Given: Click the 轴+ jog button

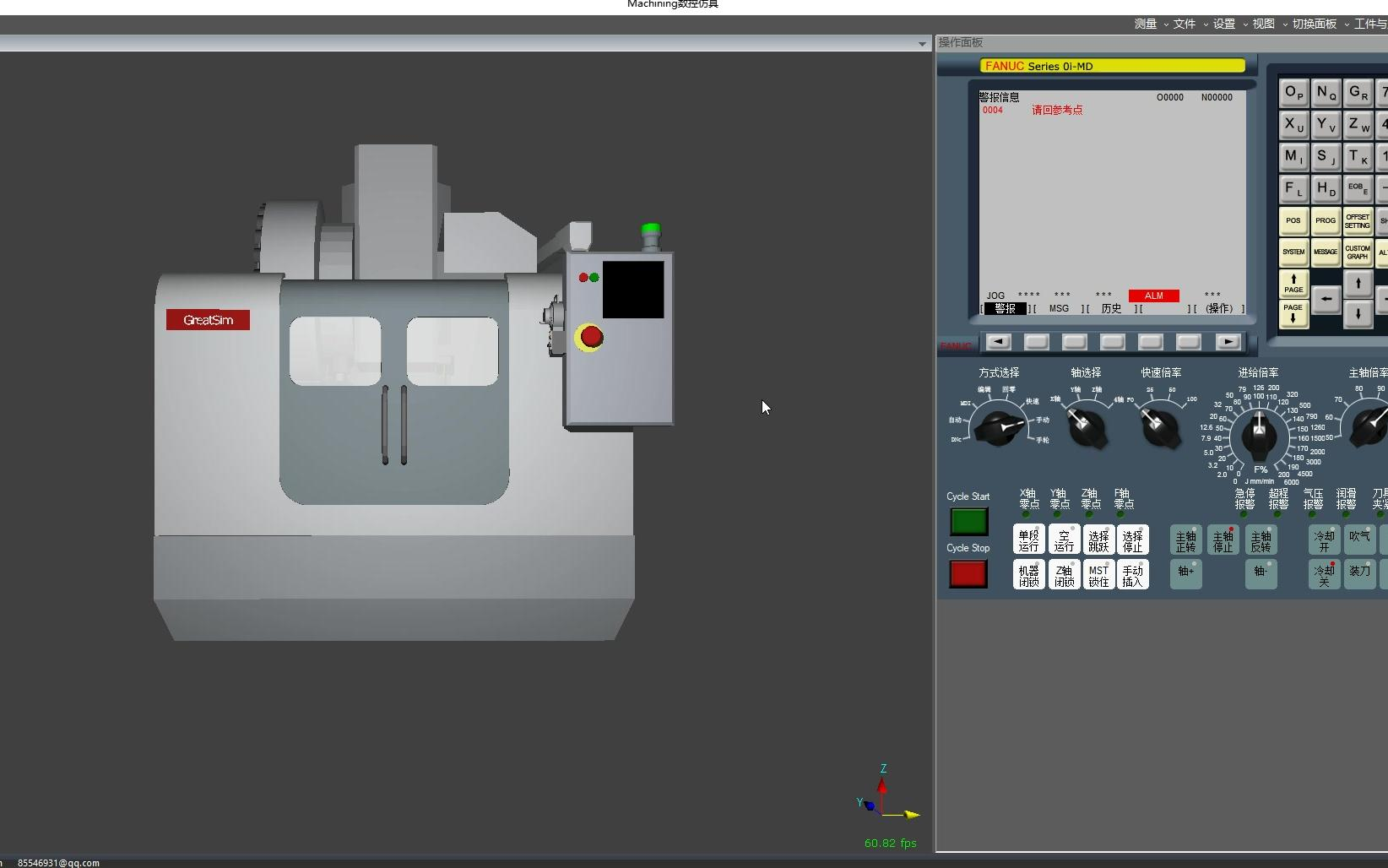Looking at the screenshot, I should [x=1186, y=572].
